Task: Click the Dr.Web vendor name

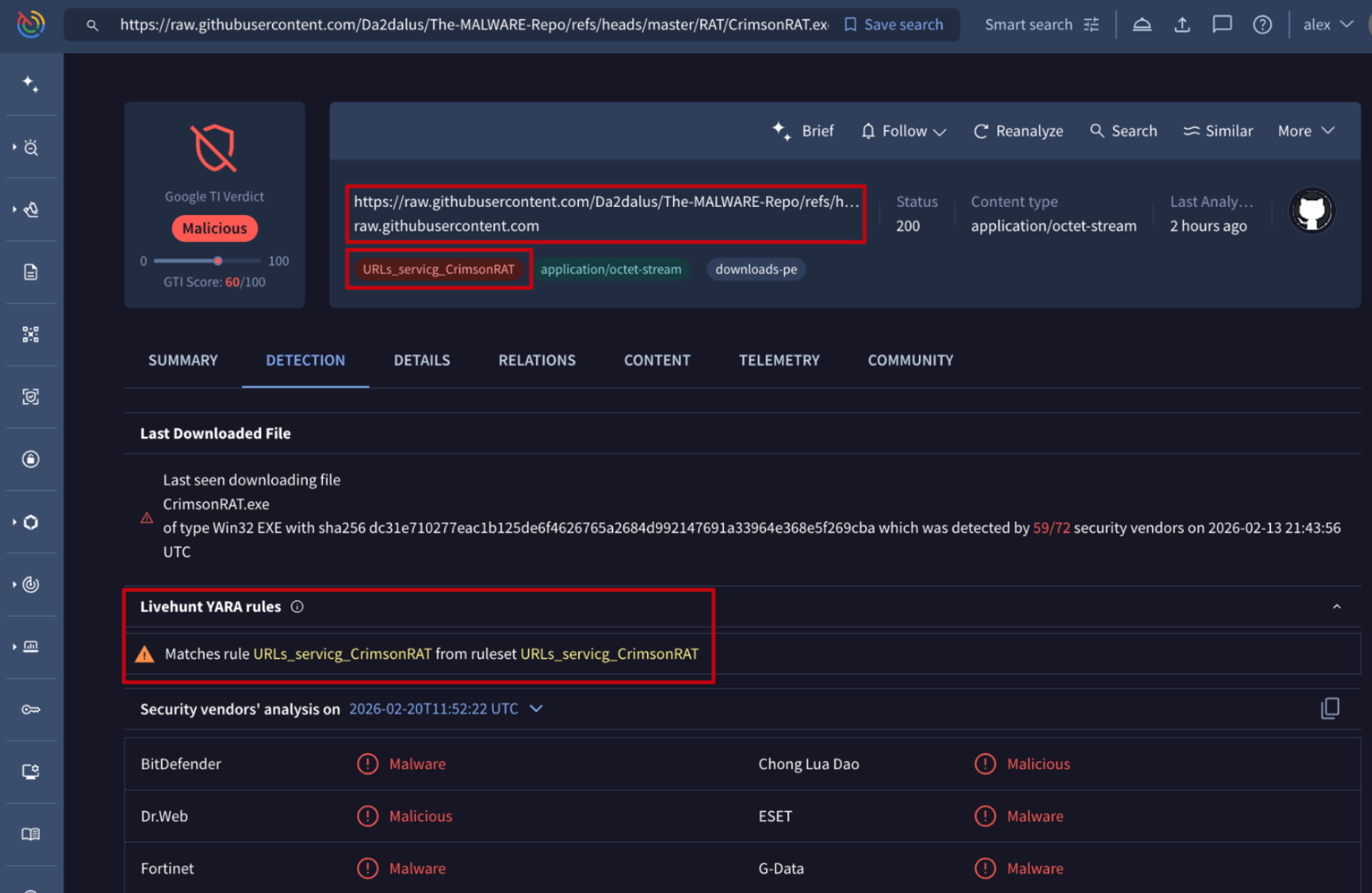Action: (164, 817)
